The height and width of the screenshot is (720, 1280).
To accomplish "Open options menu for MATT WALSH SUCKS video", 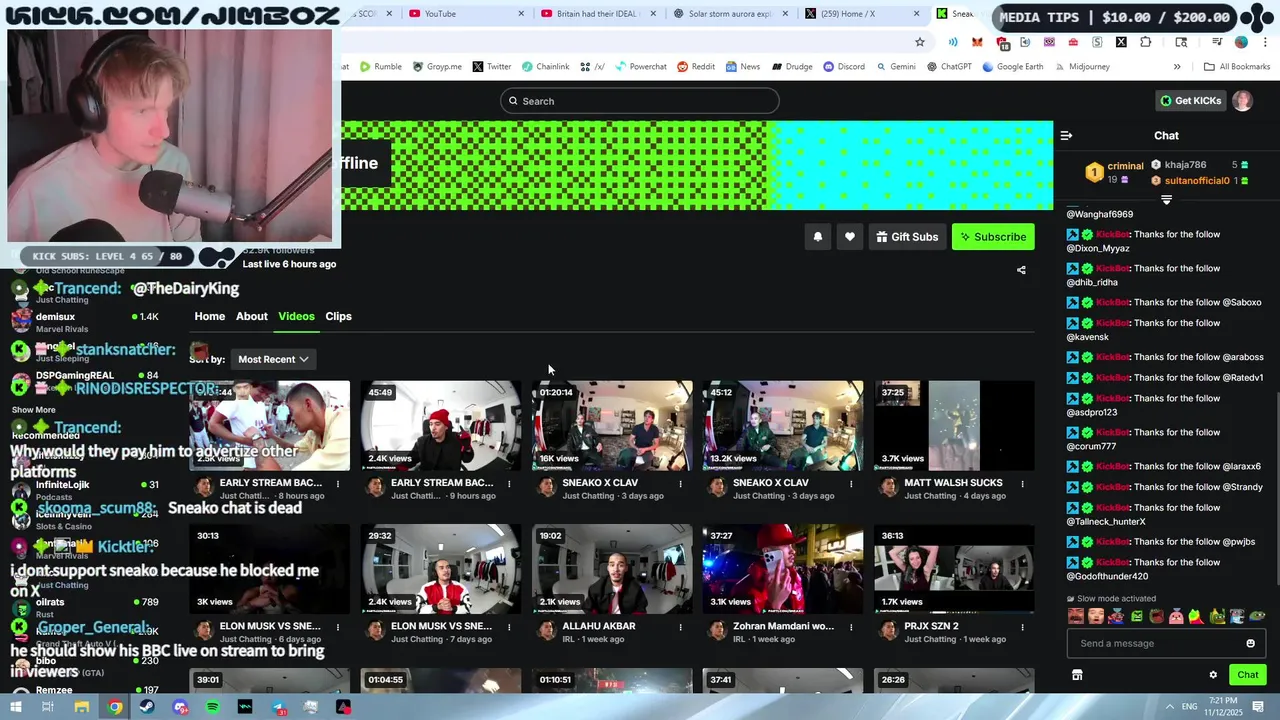I will (x=1022, y=484).
